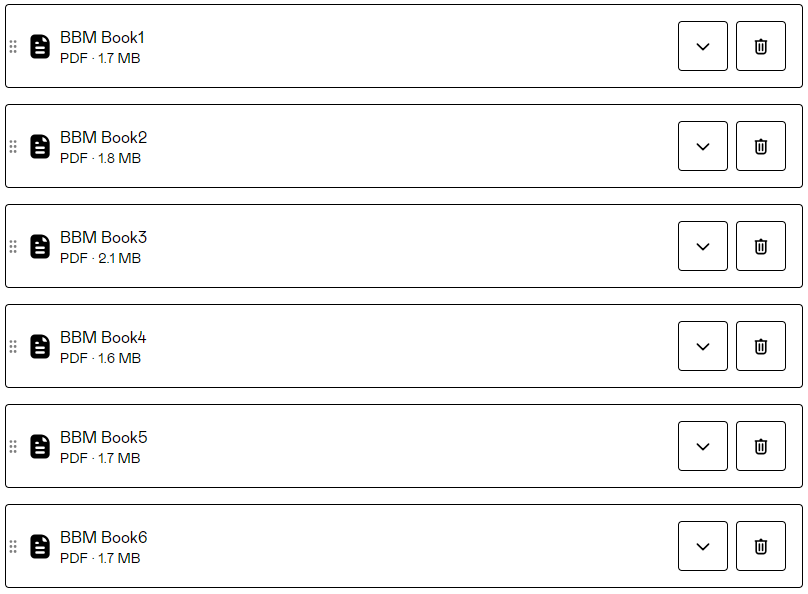
Task: Delete the BBM Book4 PDF
Action: pyautogui.click(x=760, y=346)
